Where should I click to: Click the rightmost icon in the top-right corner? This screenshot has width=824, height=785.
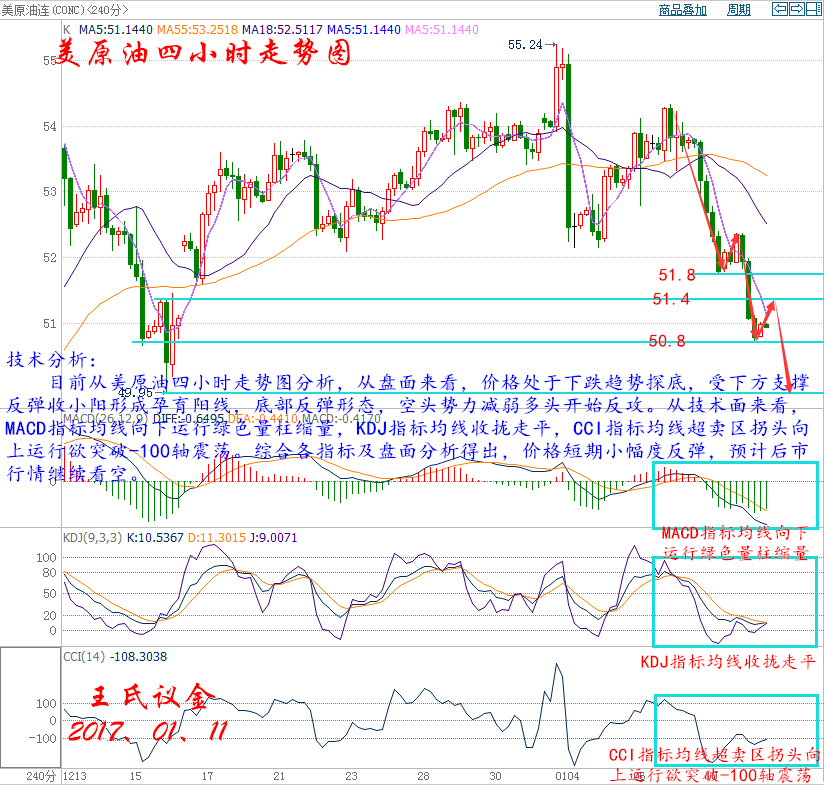[x=813, y=10]
